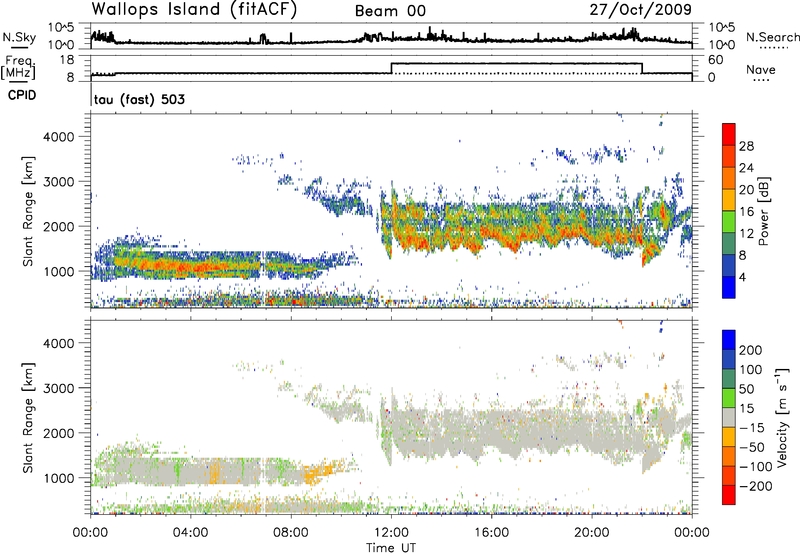Pick the red bottom segment of Velocity colorbar
The height and width of the screenshot is (554, 800).
click(729, 495)
